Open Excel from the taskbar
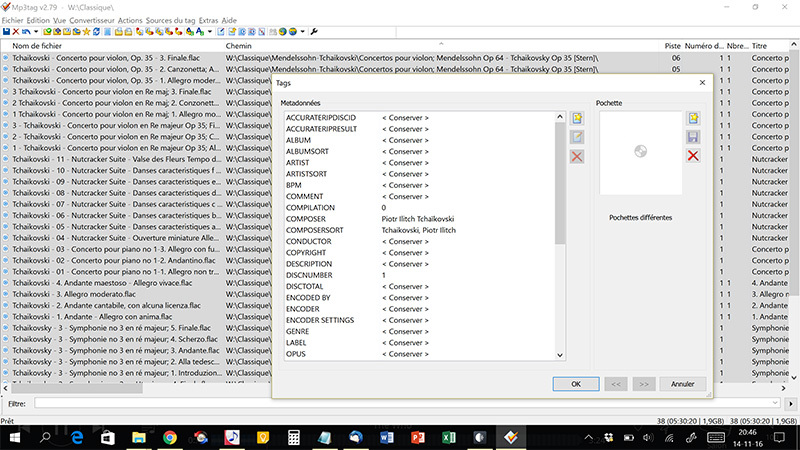 click(x=448, y=438)
